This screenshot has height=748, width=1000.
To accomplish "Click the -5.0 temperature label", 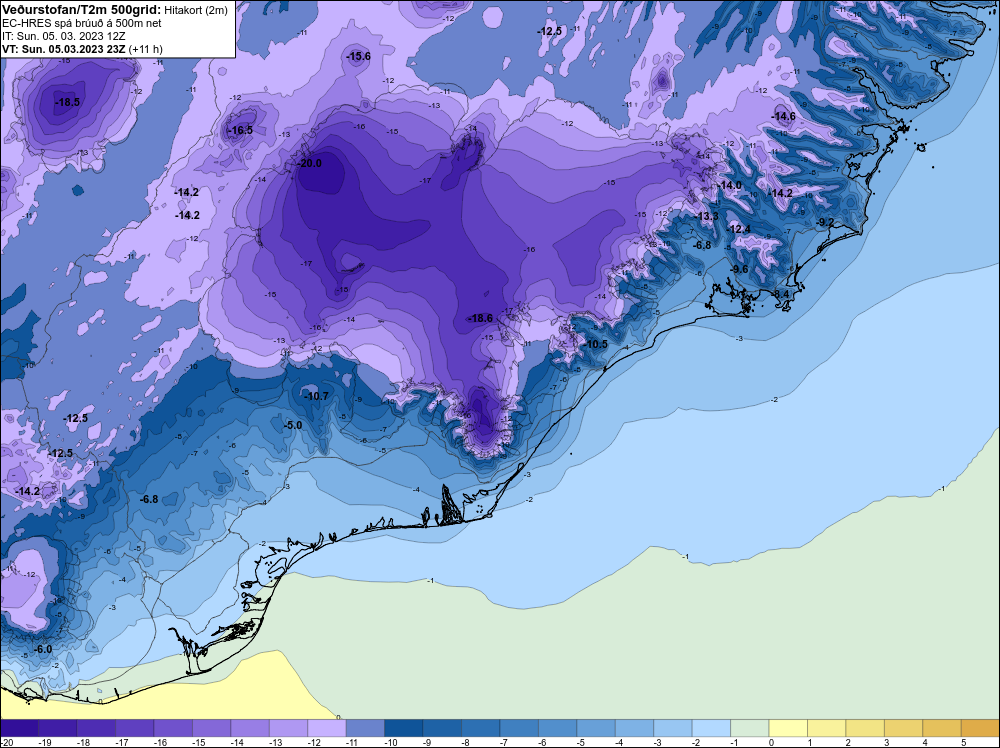I will [x=293, y=425].
